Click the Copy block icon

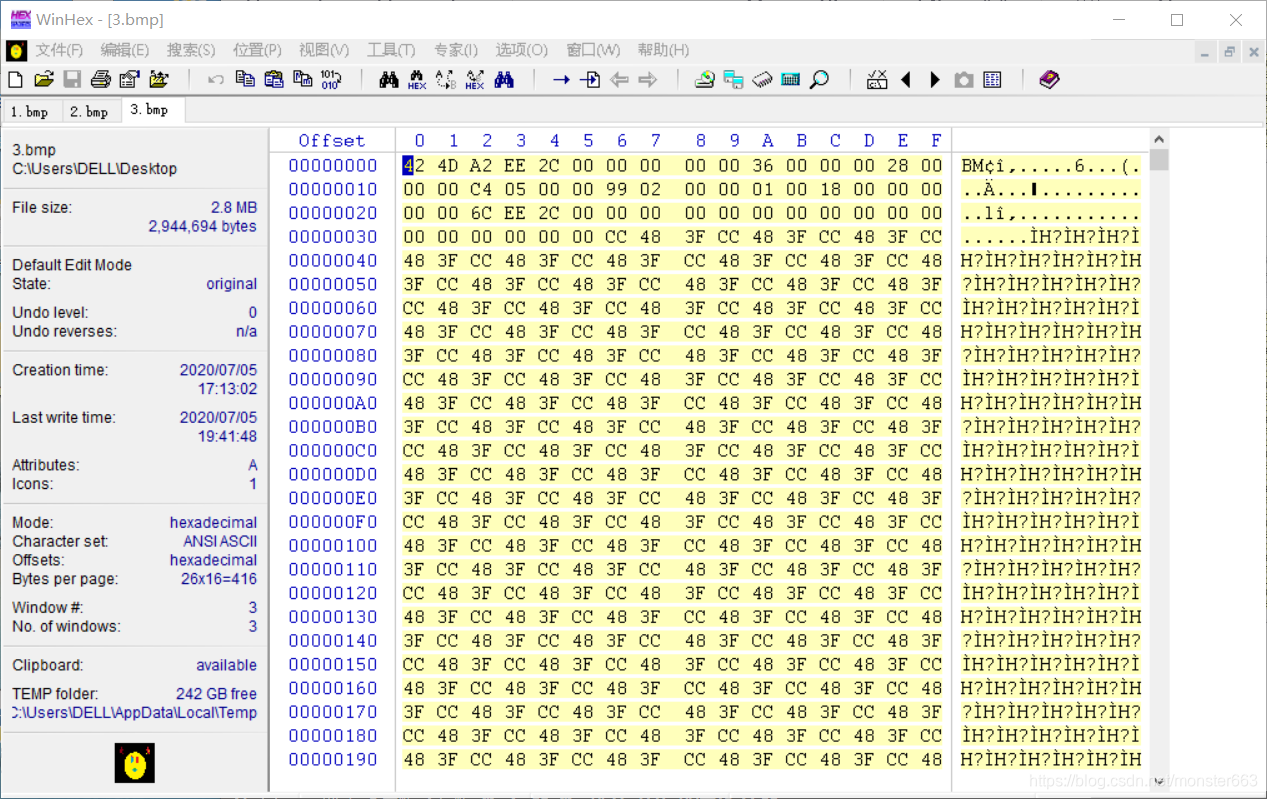tap(245, 79)
